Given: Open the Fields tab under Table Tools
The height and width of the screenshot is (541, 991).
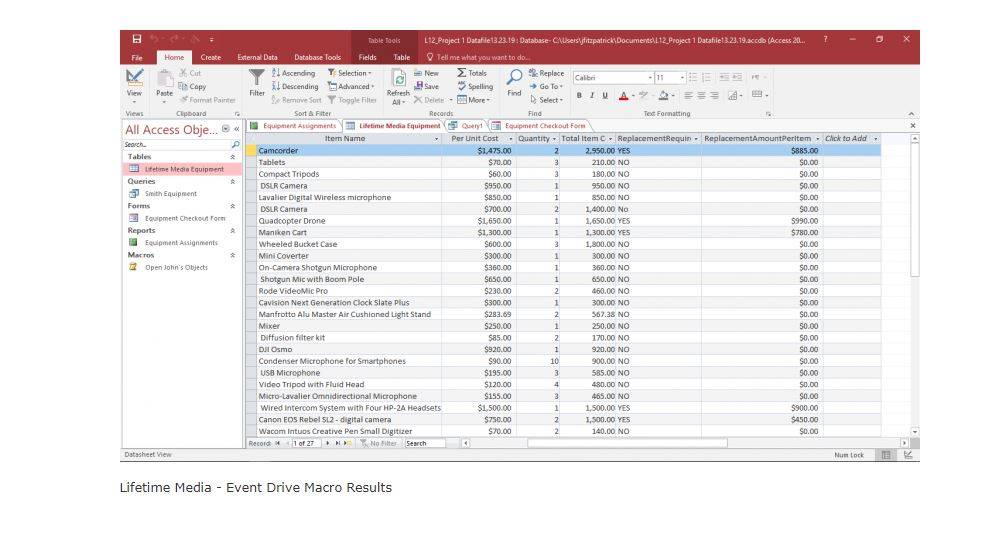Looking at the screenshot, I should [x=367, y=58].
